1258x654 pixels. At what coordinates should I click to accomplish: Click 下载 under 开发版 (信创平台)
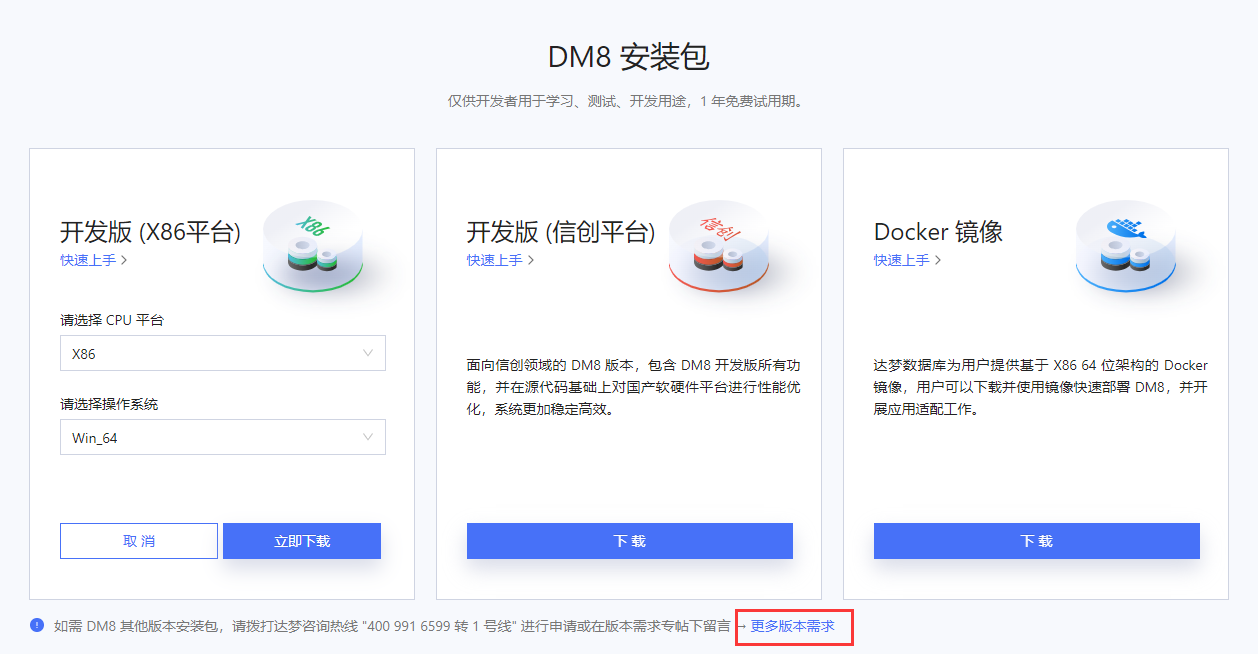click(x=630, y=541)
